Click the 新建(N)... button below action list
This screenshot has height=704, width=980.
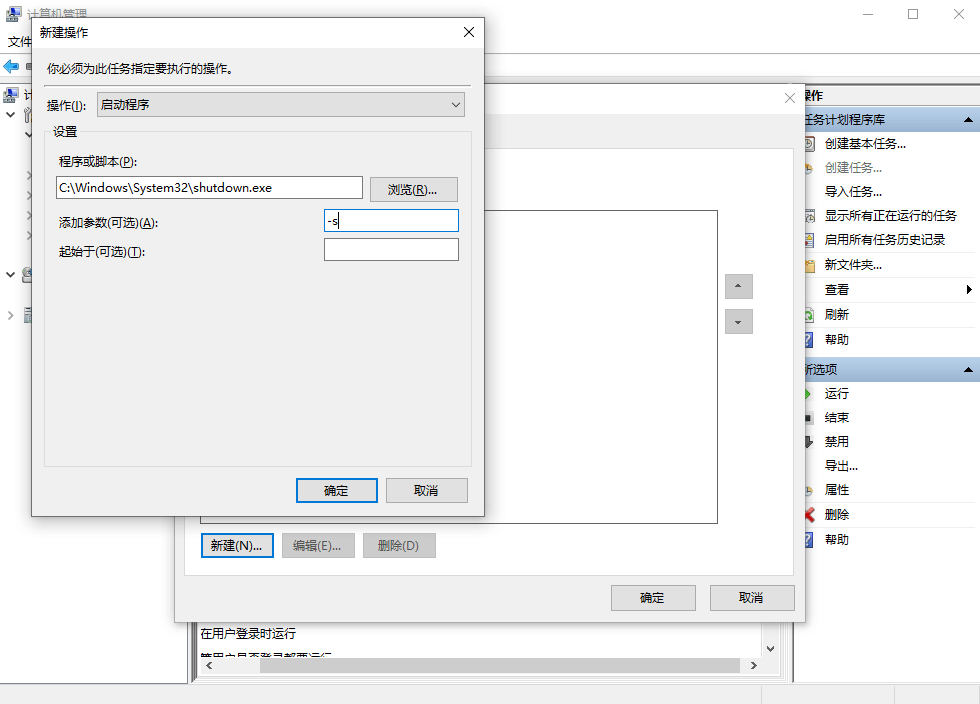coord(237,546)
